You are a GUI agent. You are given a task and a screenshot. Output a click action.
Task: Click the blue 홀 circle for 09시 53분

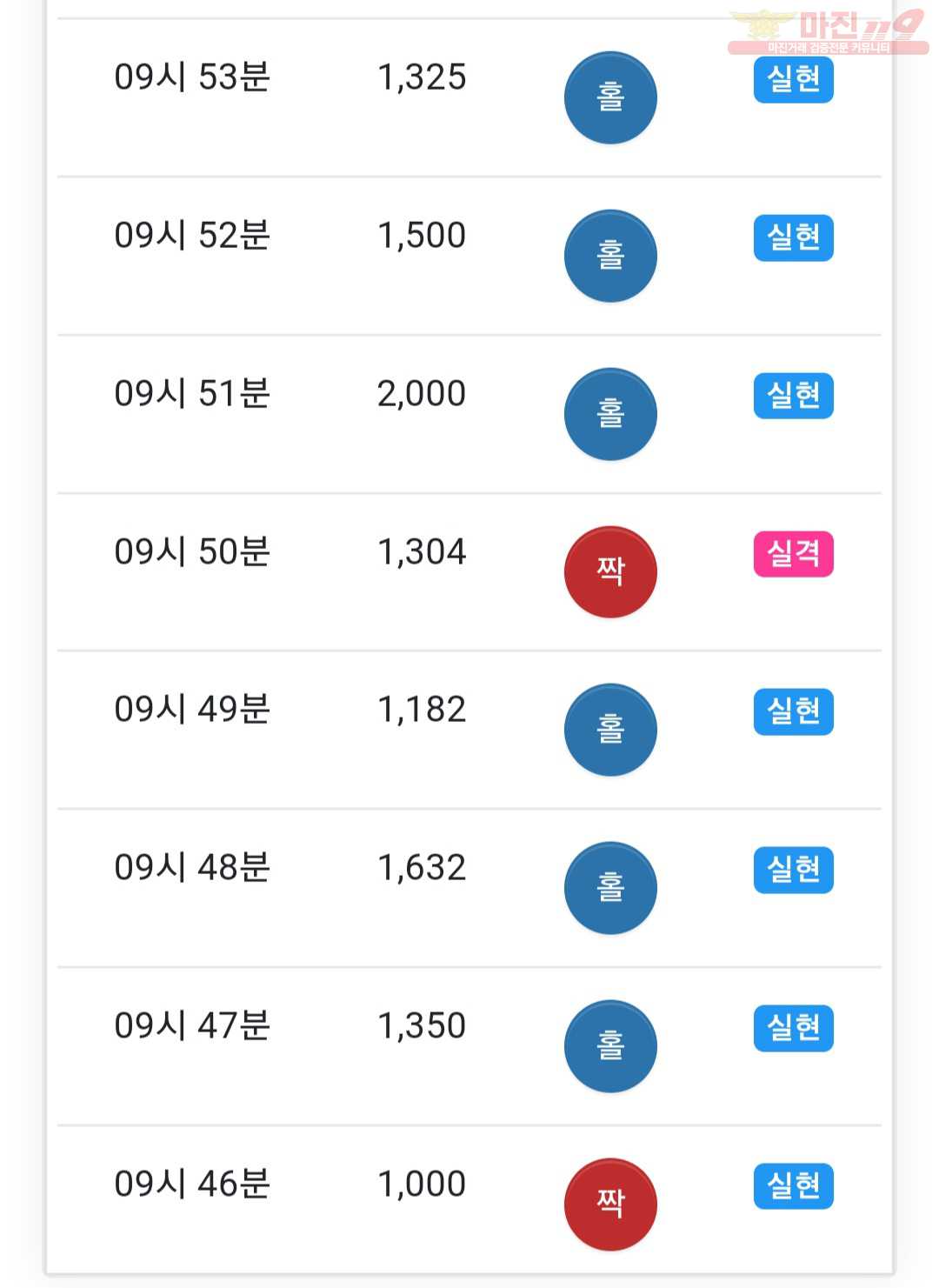610,97
